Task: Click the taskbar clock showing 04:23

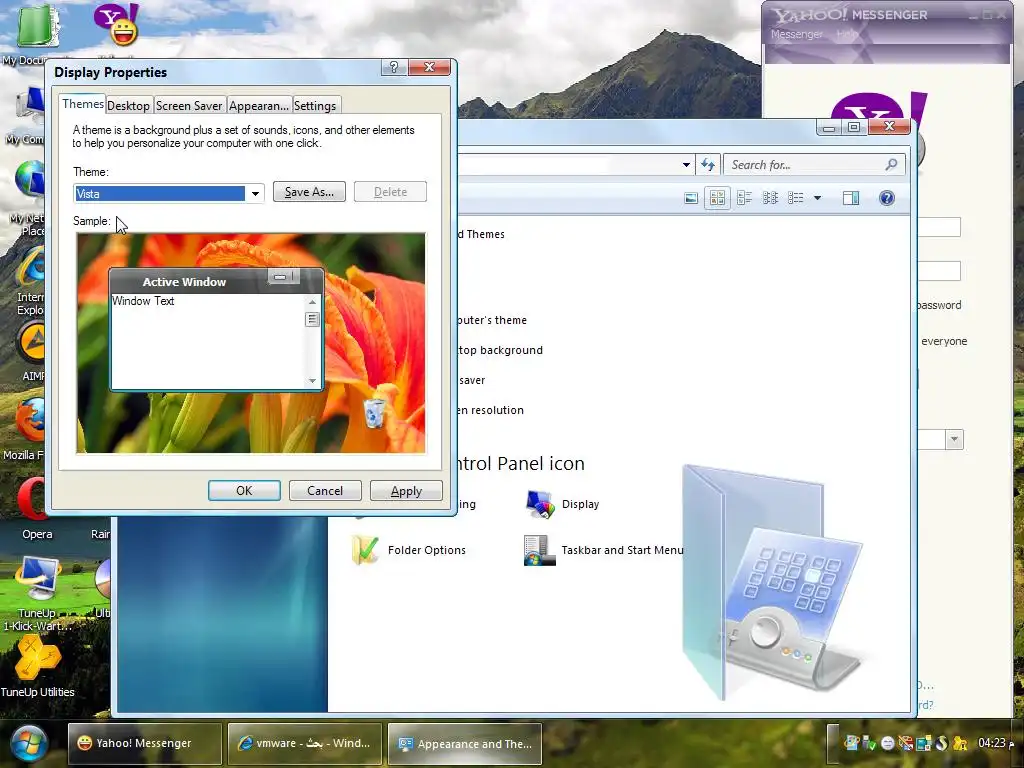Action: pyautogui.click(x=996, y=743)
